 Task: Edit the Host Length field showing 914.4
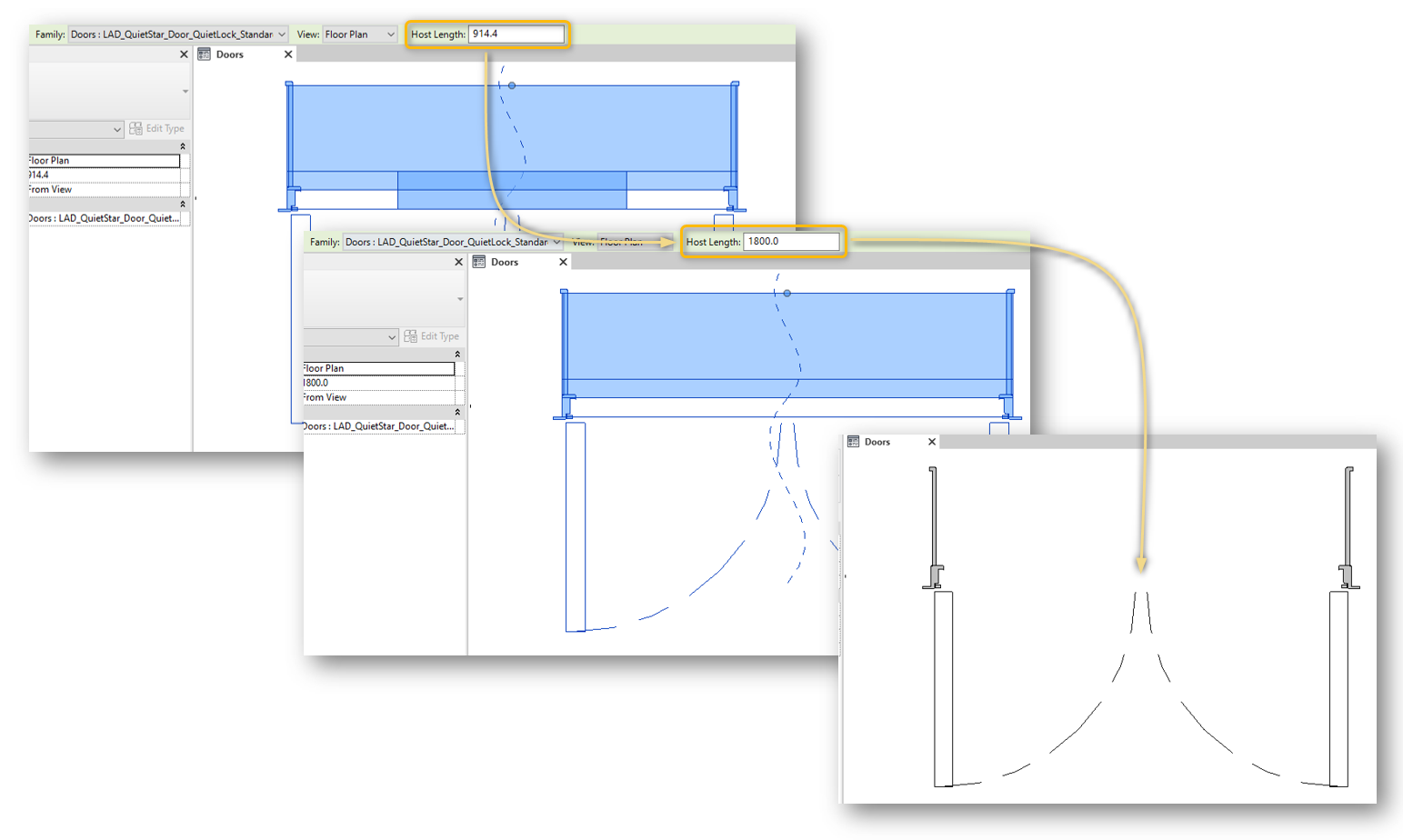click(x=518, y=34)
